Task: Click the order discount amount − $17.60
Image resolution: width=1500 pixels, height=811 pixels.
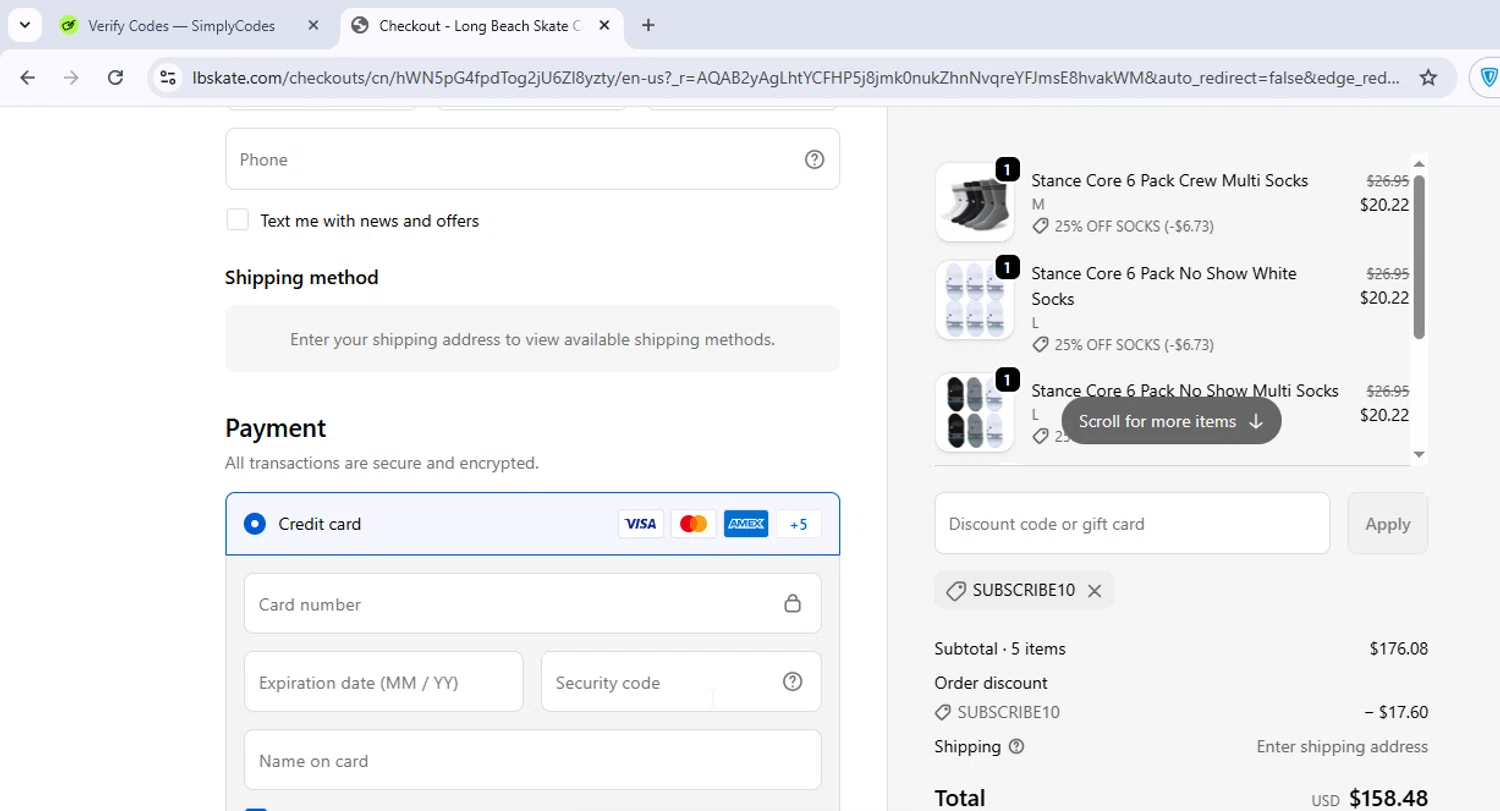Action: (x=1396, y=713)
